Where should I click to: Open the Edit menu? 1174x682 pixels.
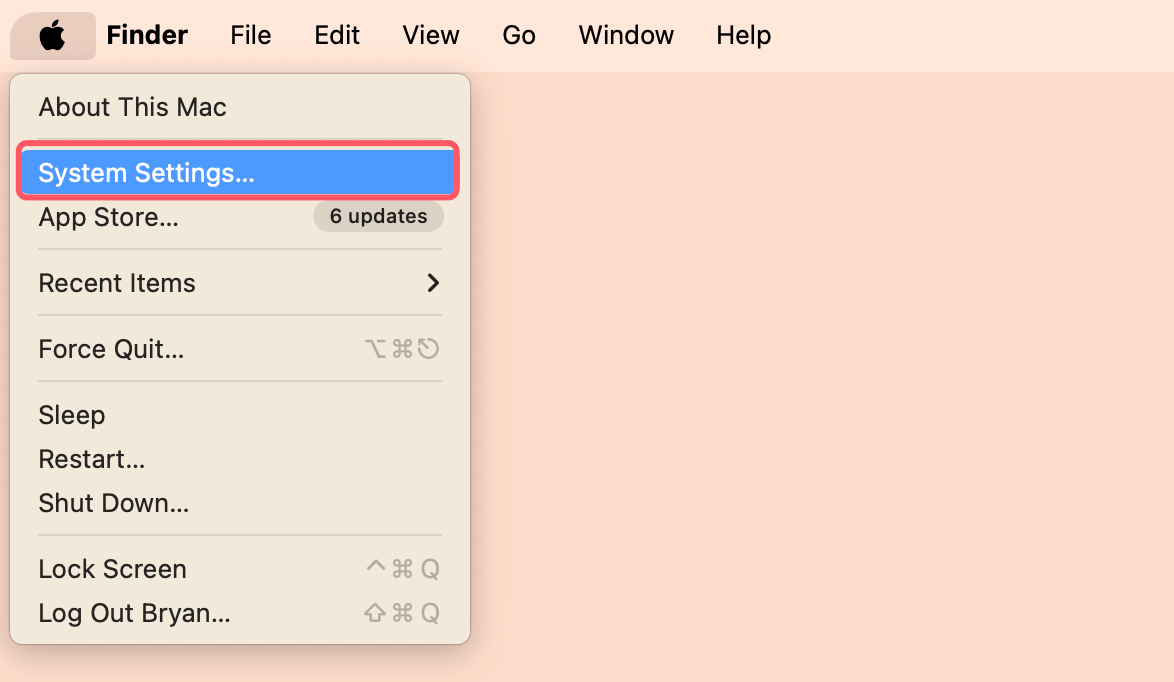click(336, 34)
